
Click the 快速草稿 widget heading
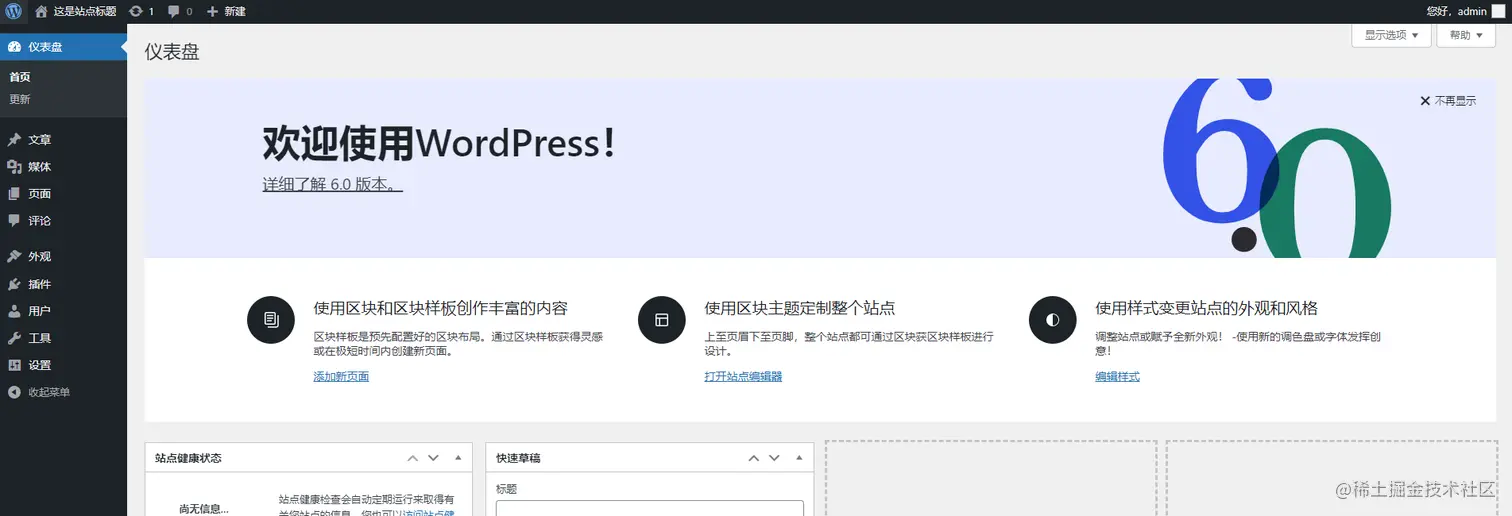[519, 458]
